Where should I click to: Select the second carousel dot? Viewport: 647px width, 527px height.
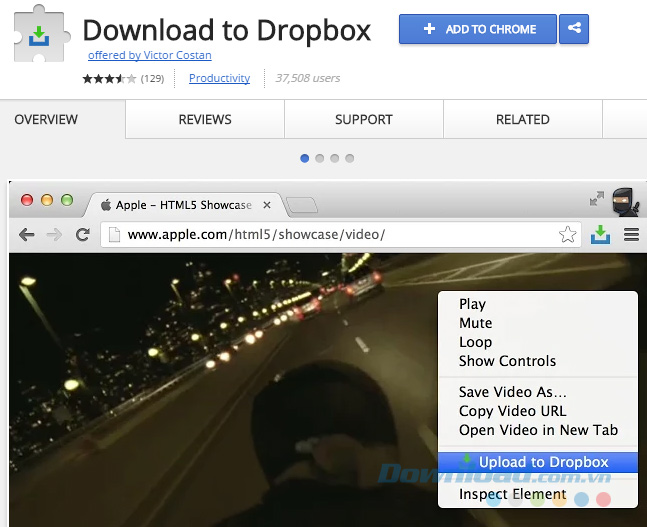tap(319, 158)
